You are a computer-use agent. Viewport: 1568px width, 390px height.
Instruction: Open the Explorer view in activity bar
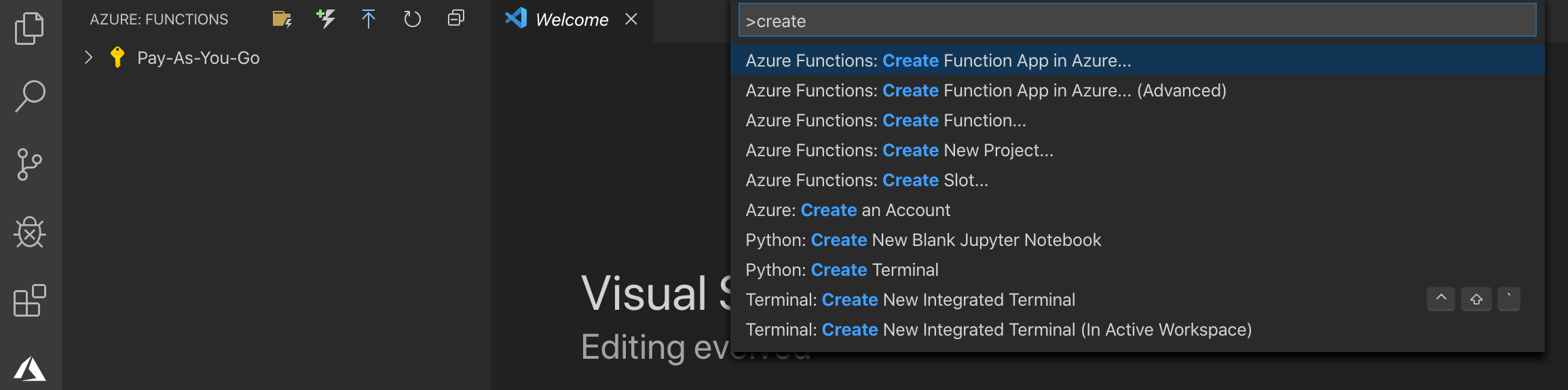click(x=29, y=29)
